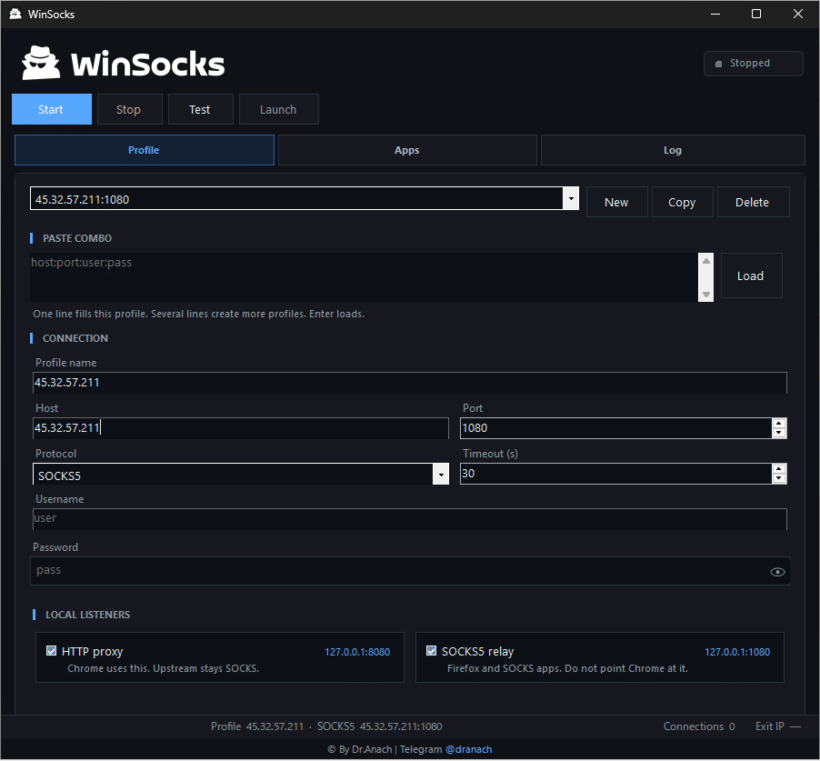Image resolution: width=820 pixels, height=761 pixels.
Task: Click the WinSocks title bar app icon
Action: point(15,14)
